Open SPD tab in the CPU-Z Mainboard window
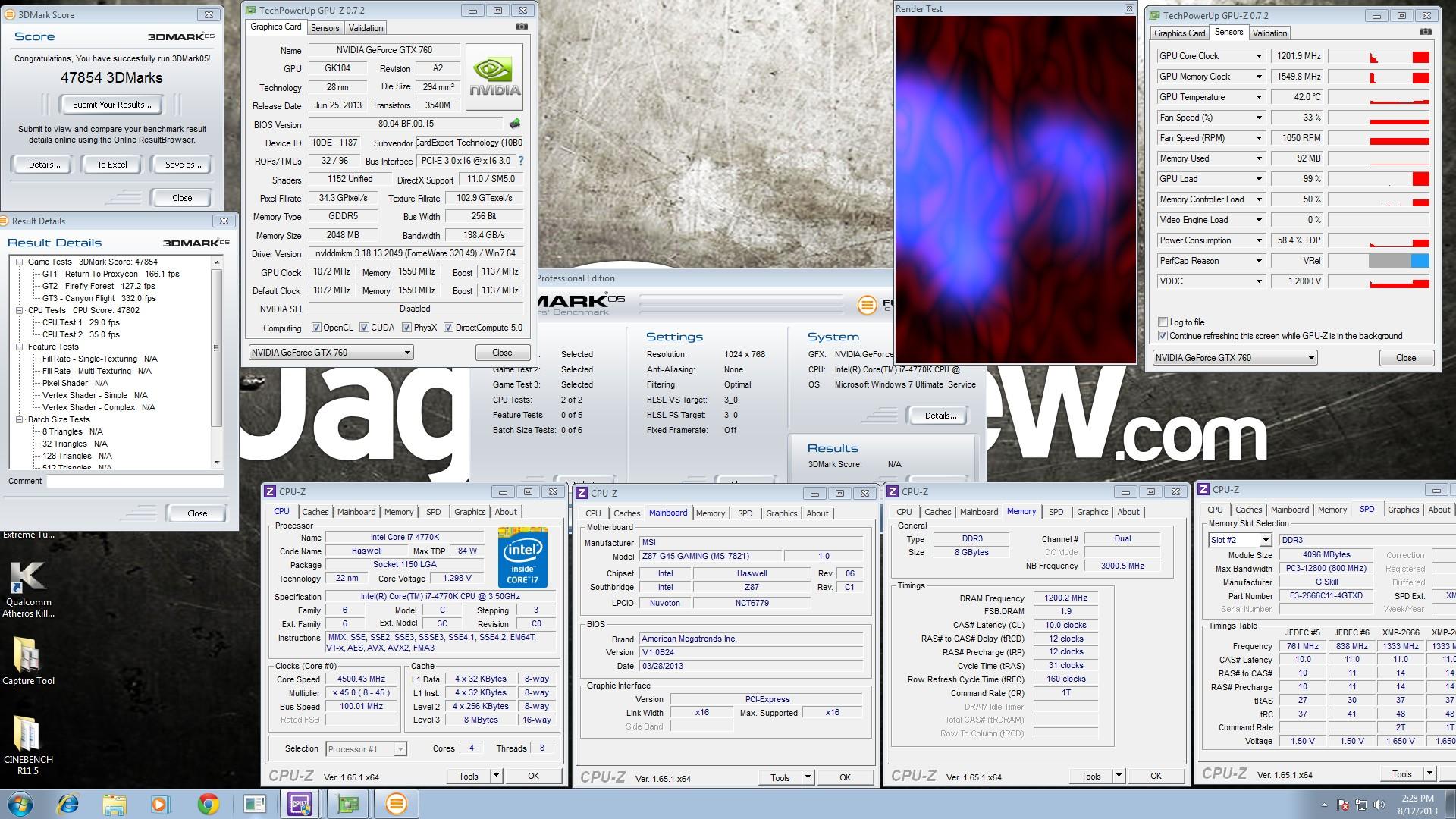Viewport: 1456px width, 819px height. pyautogui.click(x=745, y=513)
